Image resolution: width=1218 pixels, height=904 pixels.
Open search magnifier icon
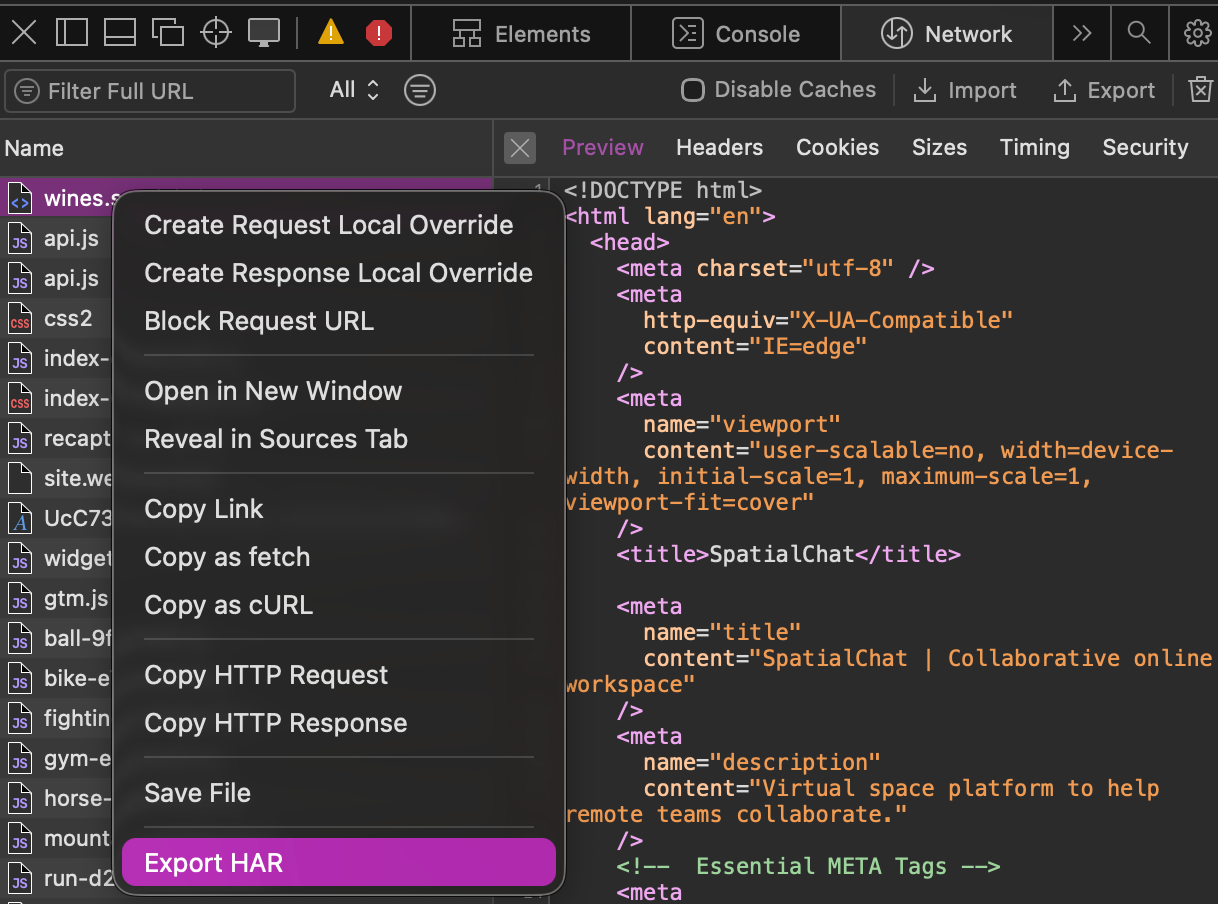pos(1138,33)
